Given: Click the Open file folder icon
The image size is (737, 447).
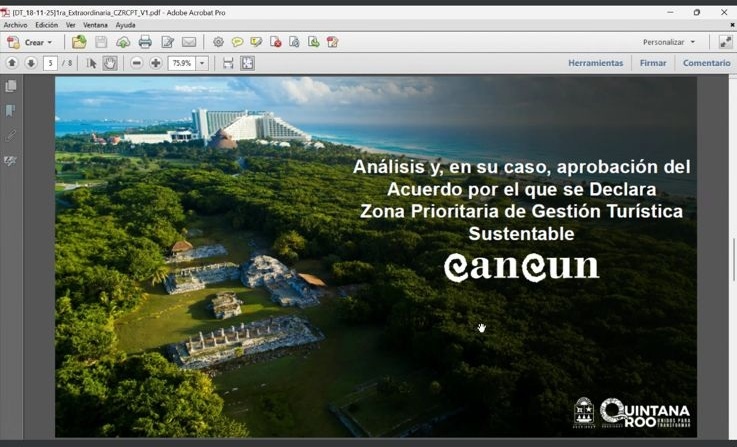Looking at the screenshot, I should (79, 42).
